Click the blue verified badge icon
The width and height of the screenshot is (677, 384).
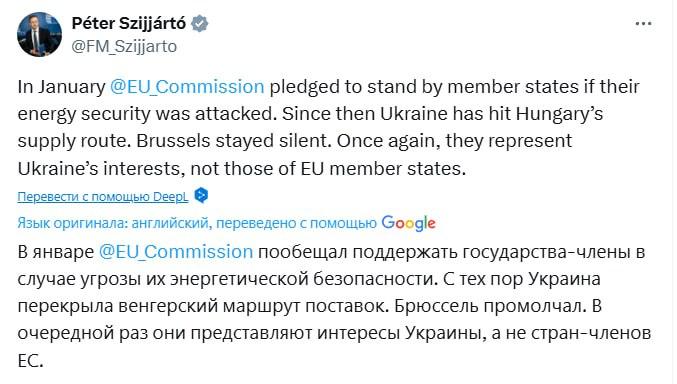pyautogui.click(x=199, y=24)
